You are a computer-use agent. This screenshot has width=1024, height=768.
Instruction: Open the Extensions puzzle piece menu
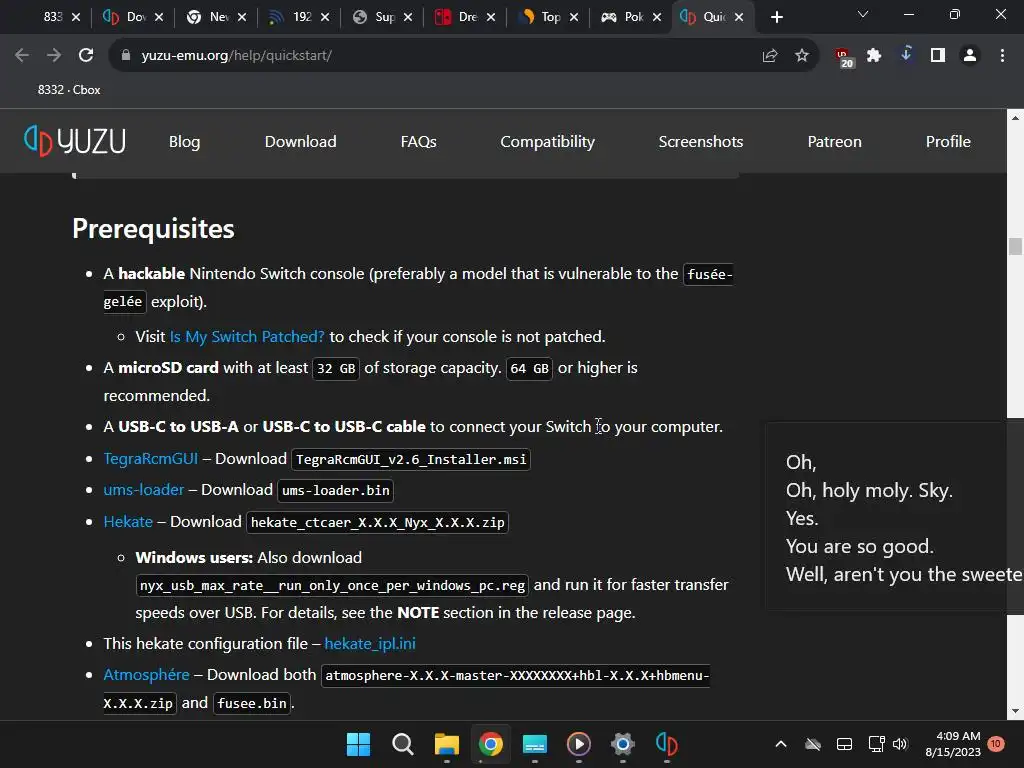874,56
